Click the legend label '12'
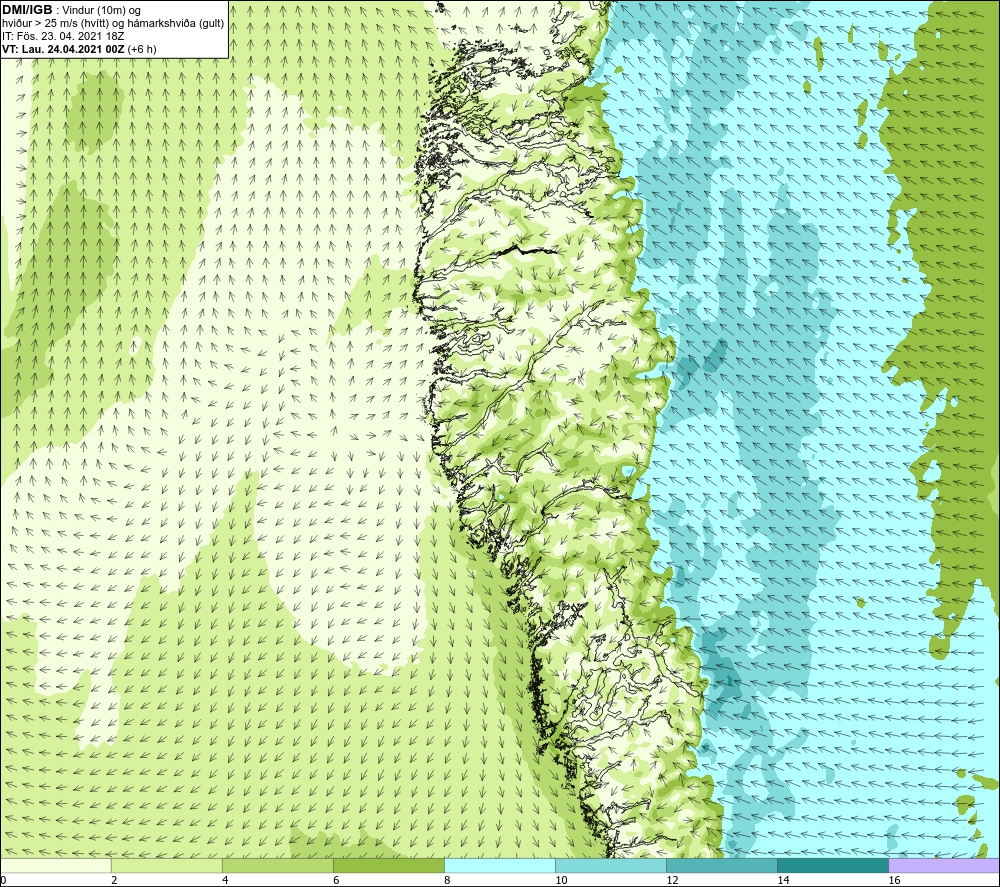 click(672, 881)
